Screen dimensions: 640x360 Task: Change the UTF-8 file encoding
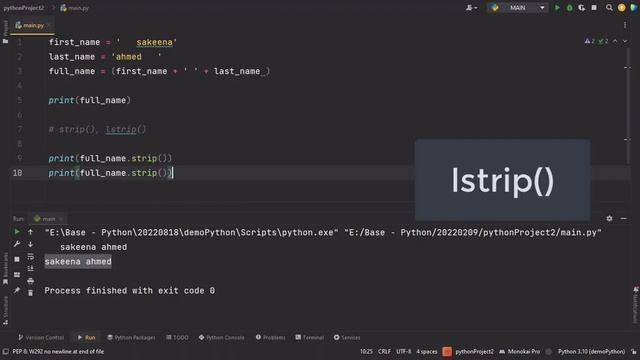404,351
